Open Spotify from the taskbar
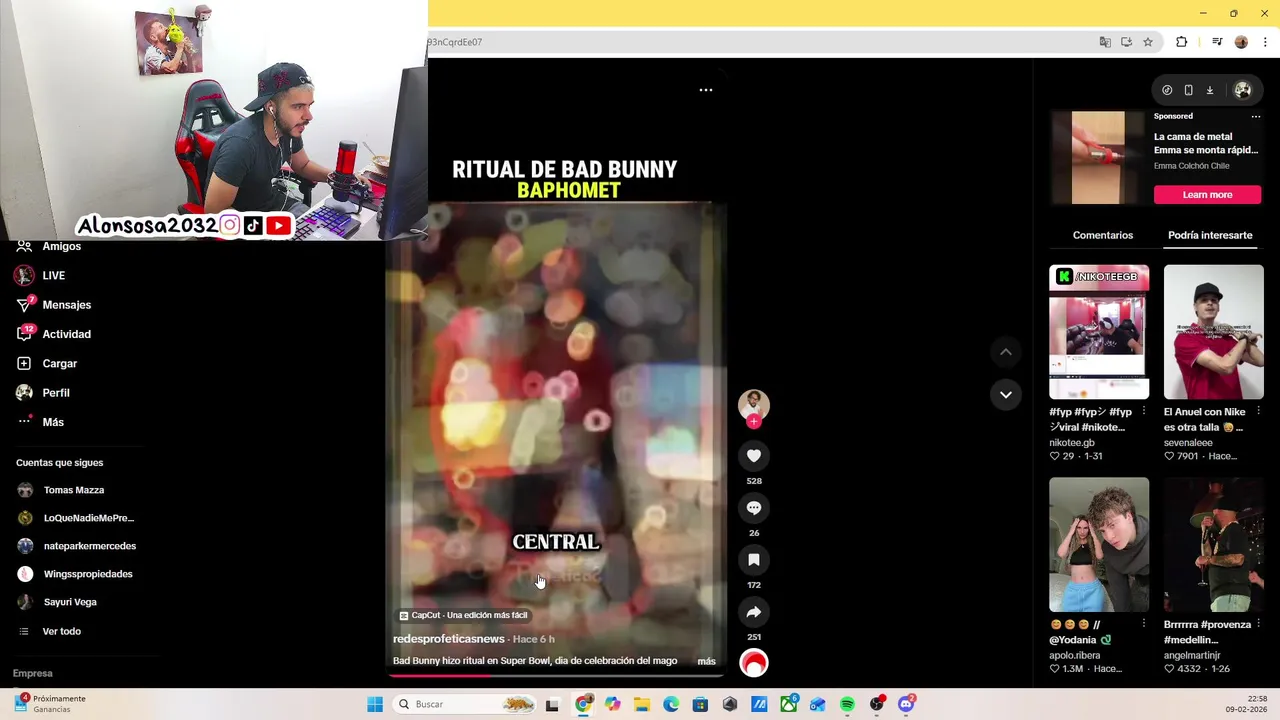Image resolution: width=1280 pixels, height=720 pixels. tap(847, 704)
